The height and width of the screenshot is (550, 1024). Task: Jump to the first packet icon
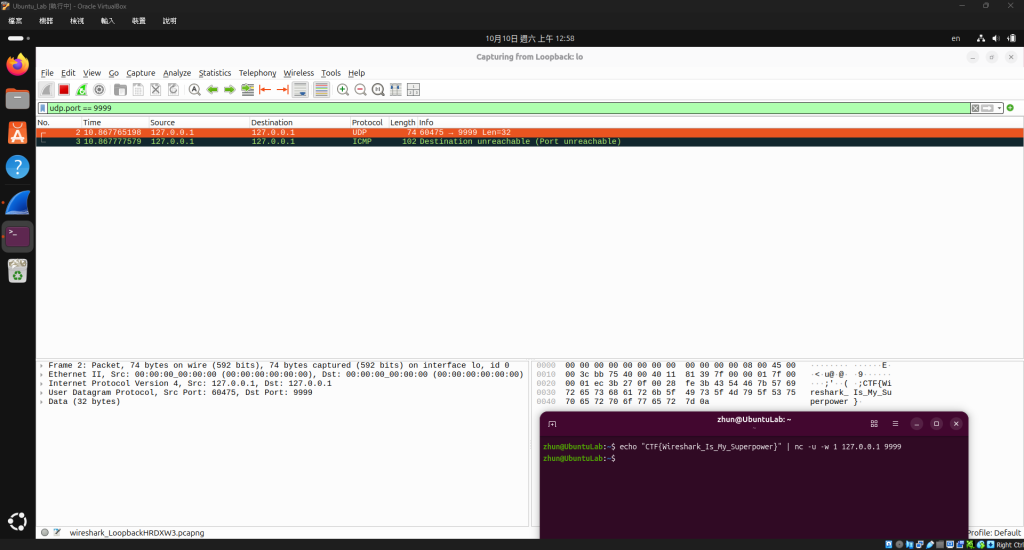[265, 89]
